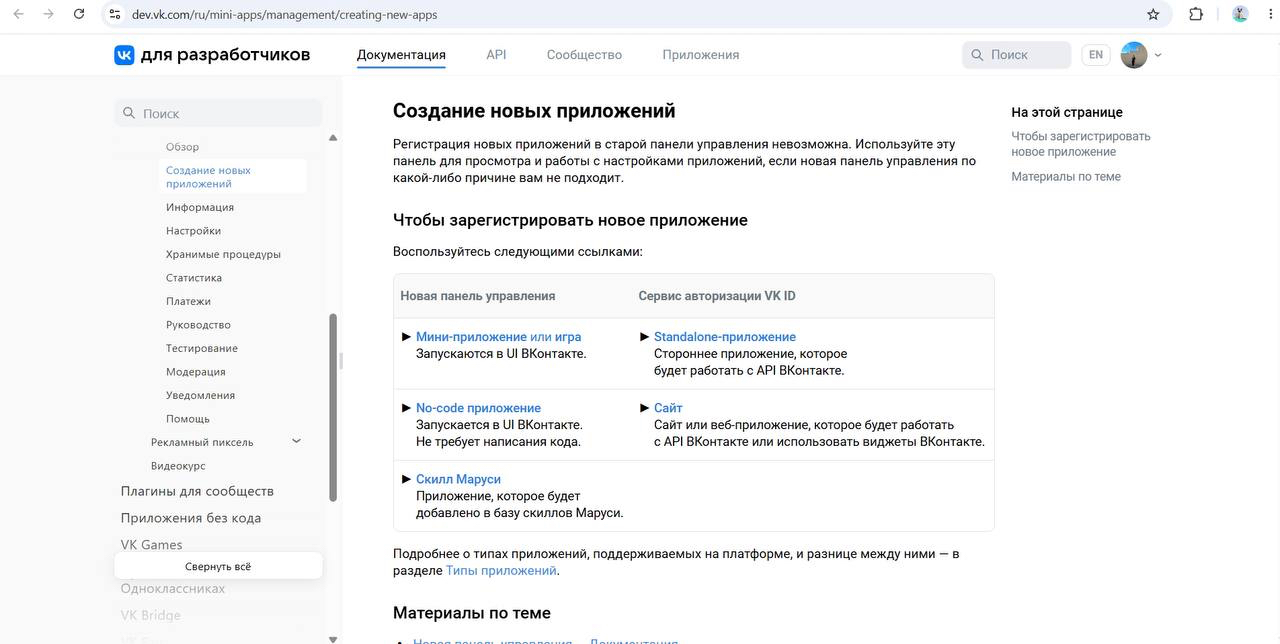
Task: Click the magnifier icon in header search
Action: coord(977,55)
